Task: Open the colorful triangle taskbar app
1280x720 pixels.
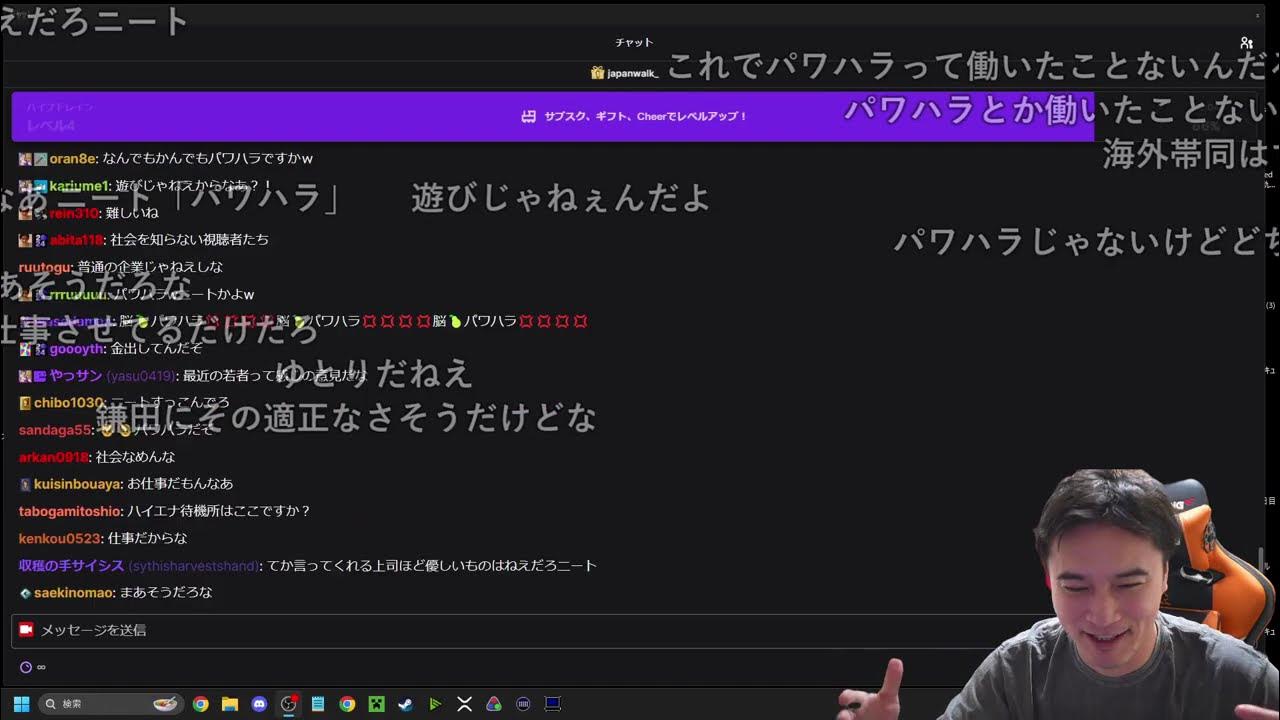Action: [493, 704]
